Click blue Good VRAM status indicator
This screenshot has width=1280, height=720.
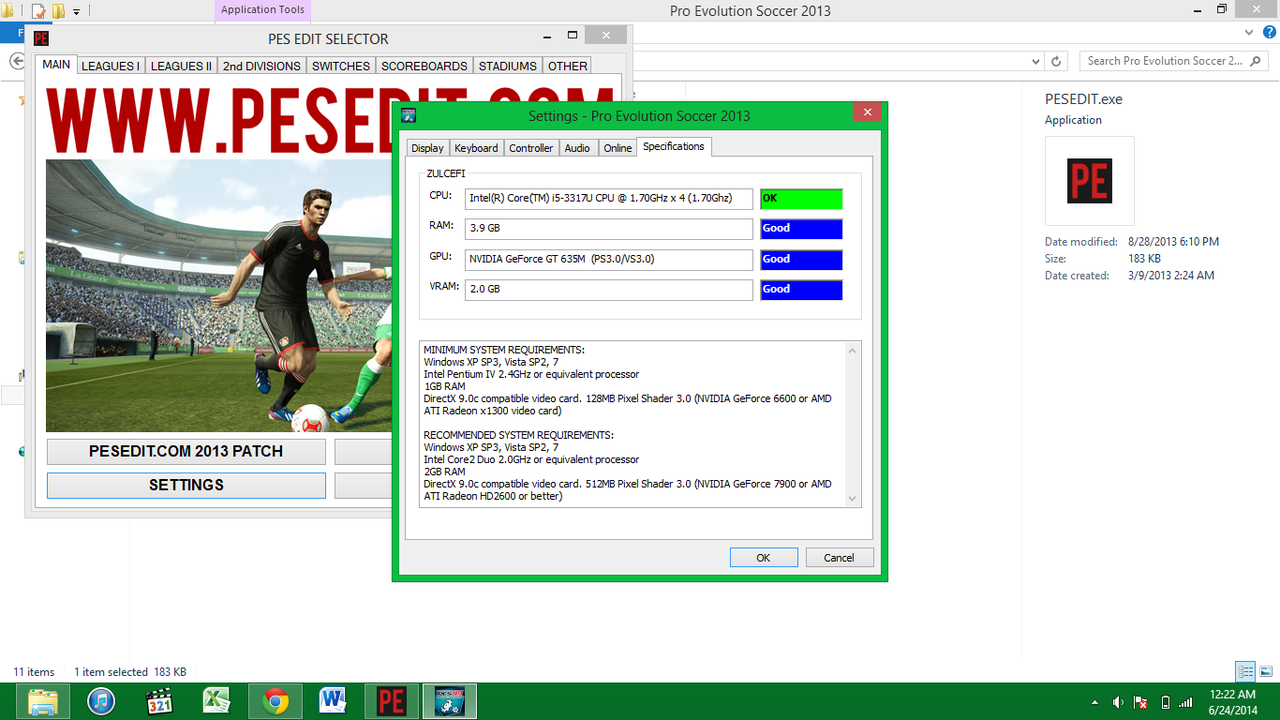[801, 290]
